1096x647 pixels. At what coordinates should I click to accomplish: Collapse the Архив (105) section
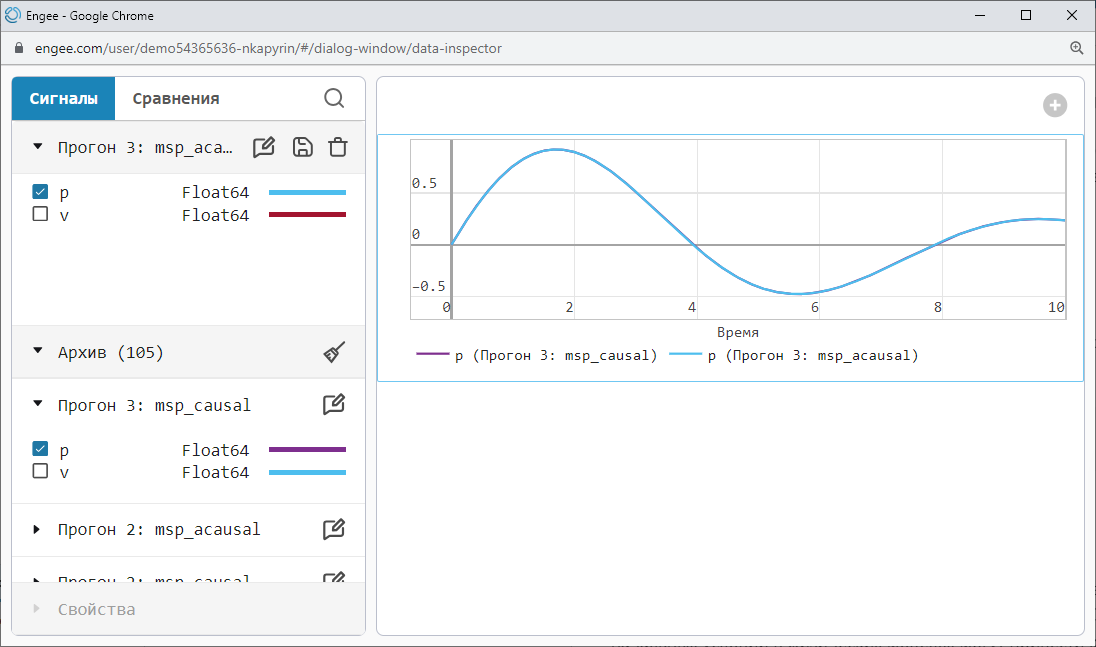tap(38, 352)
